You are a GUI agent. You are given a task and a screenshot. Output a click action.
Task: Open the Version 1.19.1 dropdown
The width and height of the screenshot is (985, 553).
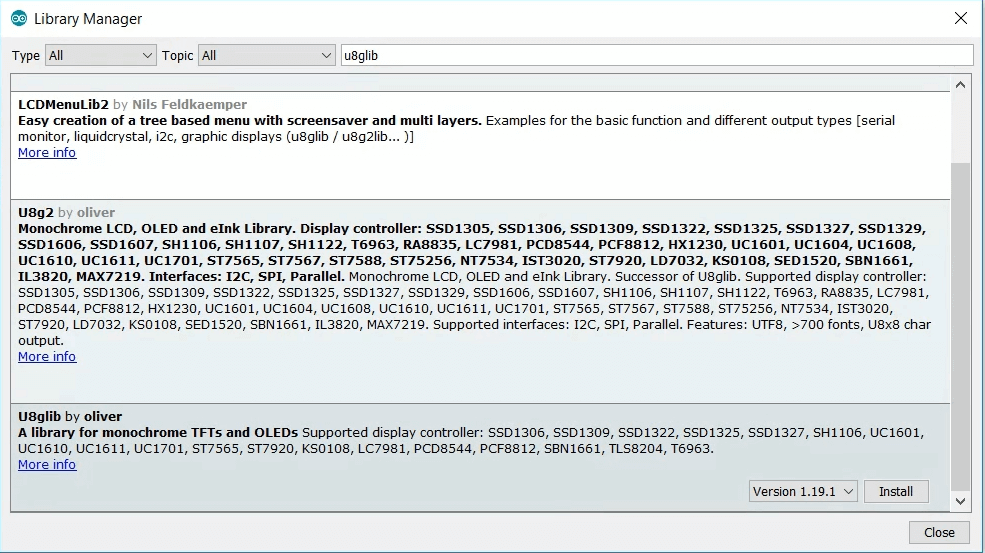[803, 491]
